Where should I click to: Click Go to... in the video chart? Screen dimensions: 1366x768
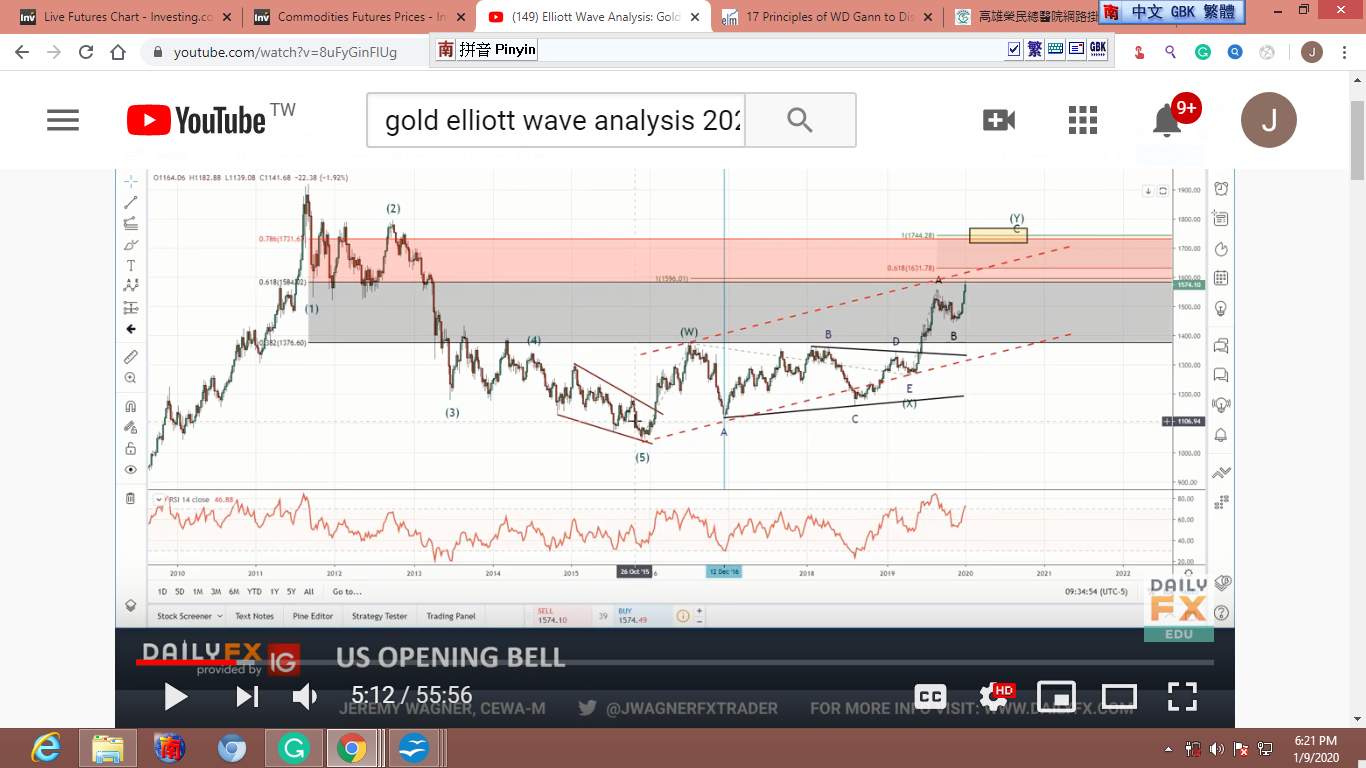347,592
